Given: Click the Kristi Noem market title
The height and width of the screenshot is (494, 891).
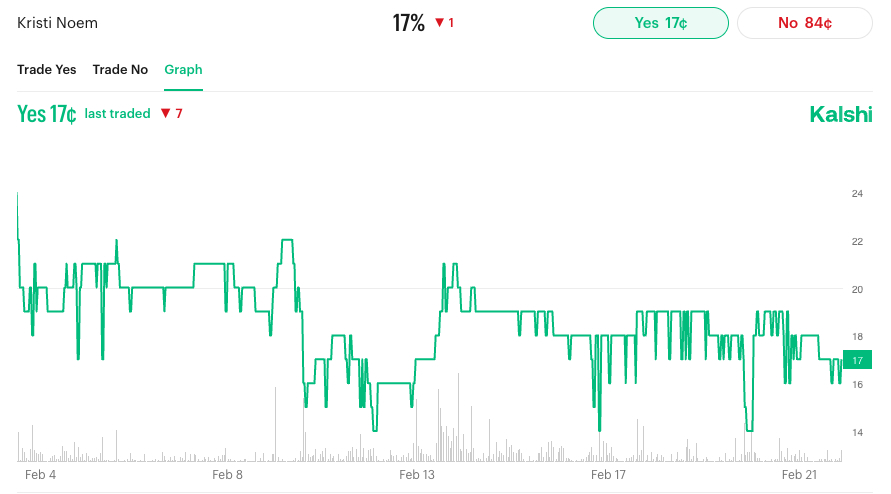Looking at the screenshot, I should tap(58, 23).
